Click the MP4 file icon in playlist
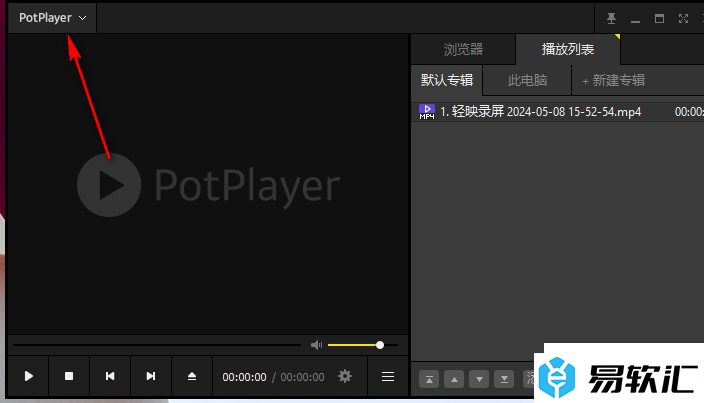The image size is (704, 403). pyautogui.click(x=427, y=112)
